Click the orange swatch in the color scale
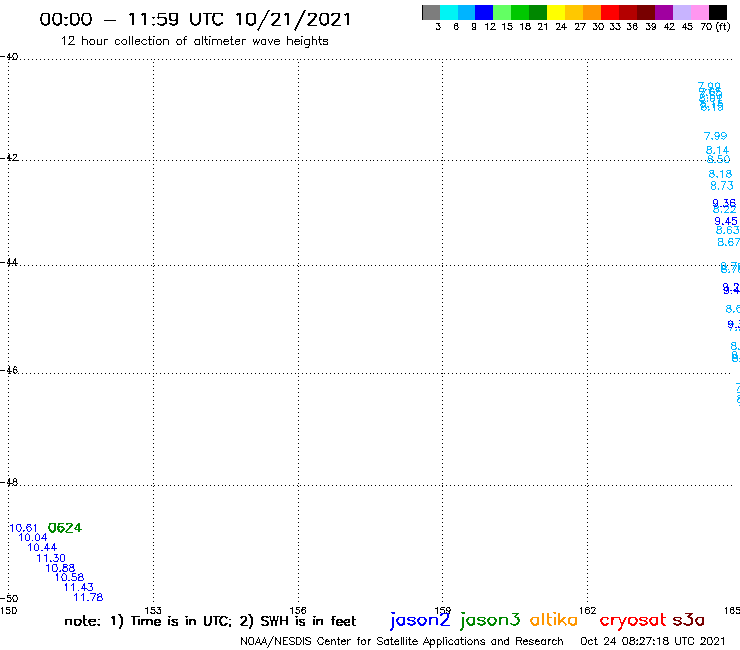The width and height of the screenshot is (740, 650). click(592, 12)
